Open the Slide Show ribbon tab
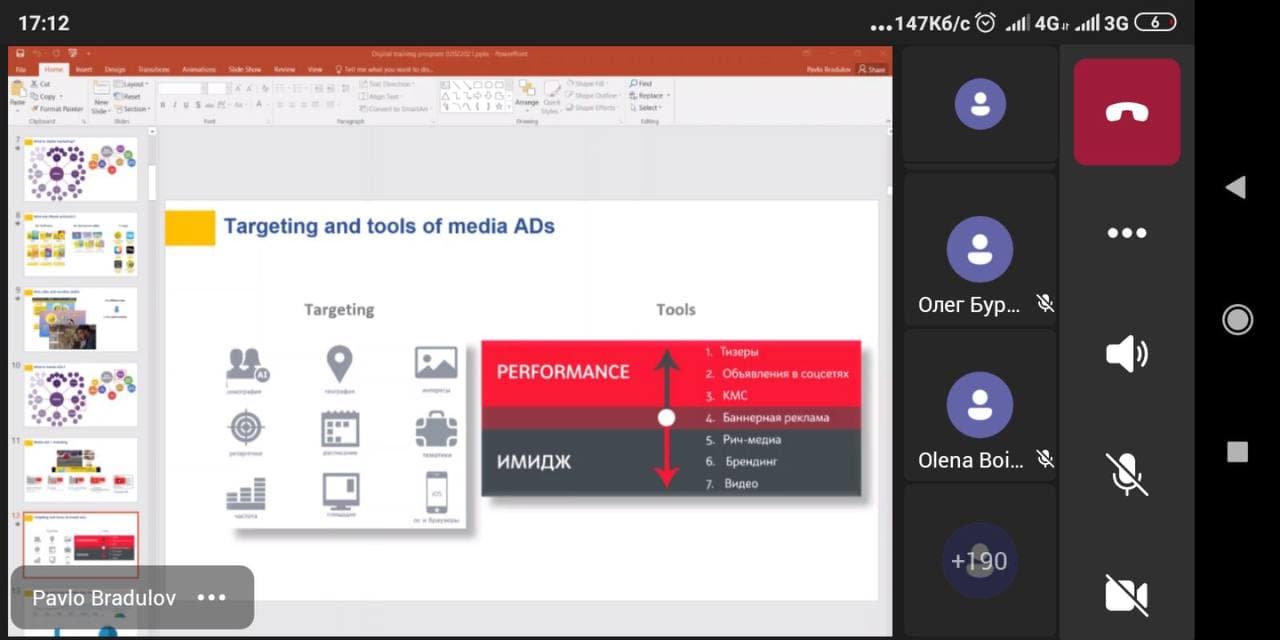Viewport: 1280px width, 640px height. click(x=245, y=70)
